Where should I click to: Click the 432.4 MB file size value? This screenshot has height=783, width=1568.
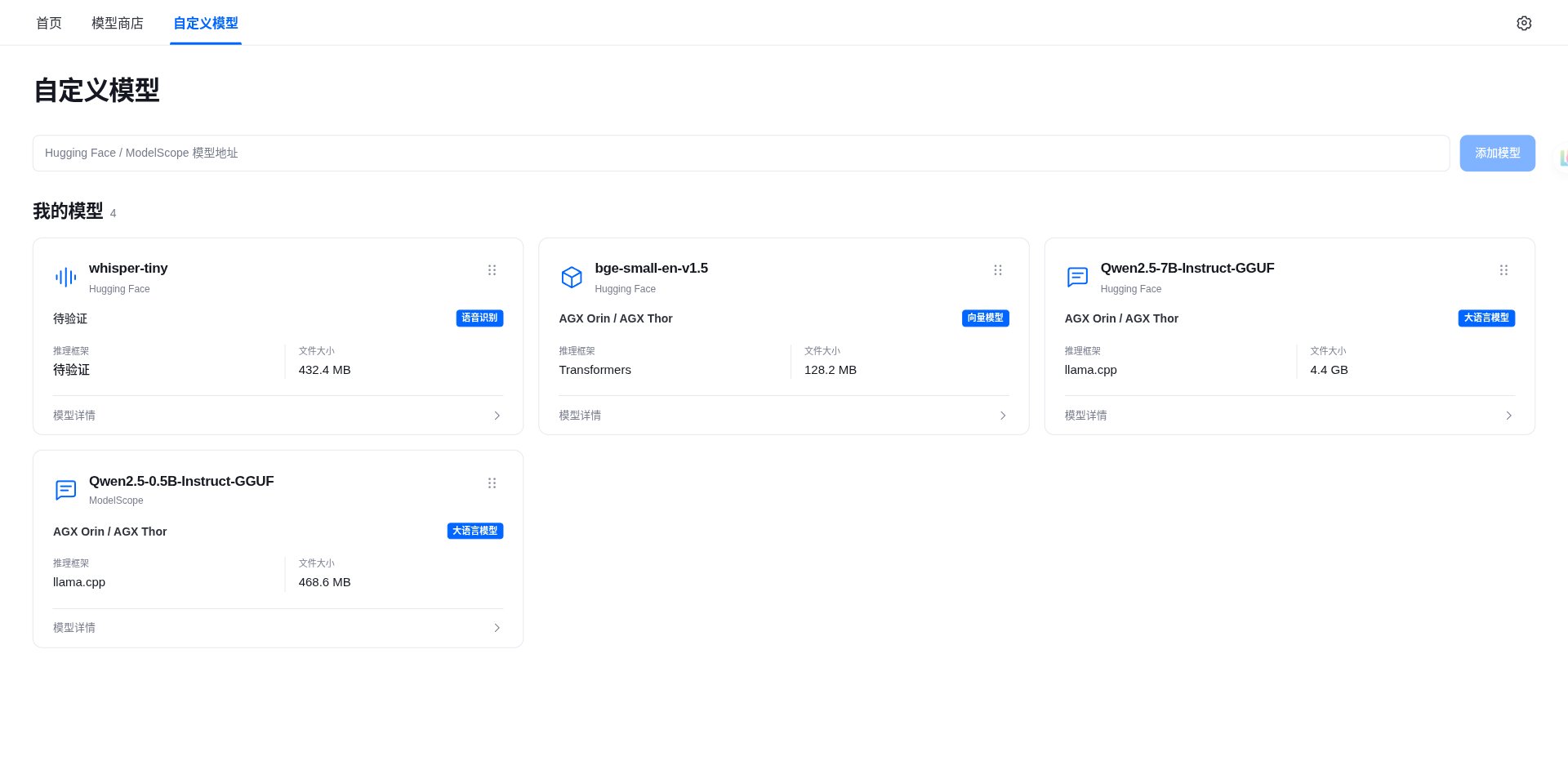(324, 370)
